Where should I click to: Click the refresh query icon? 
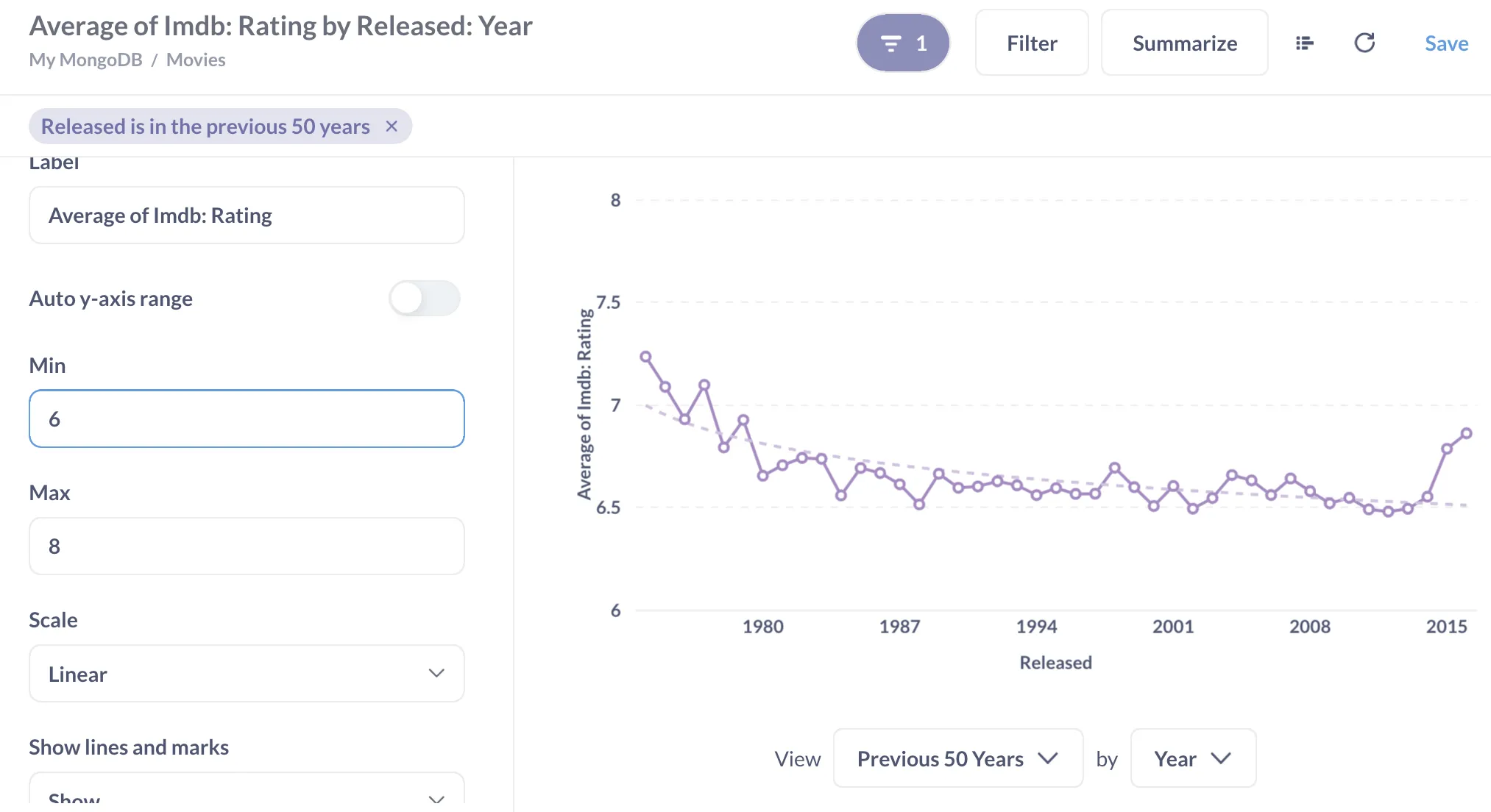(1364, 43)
